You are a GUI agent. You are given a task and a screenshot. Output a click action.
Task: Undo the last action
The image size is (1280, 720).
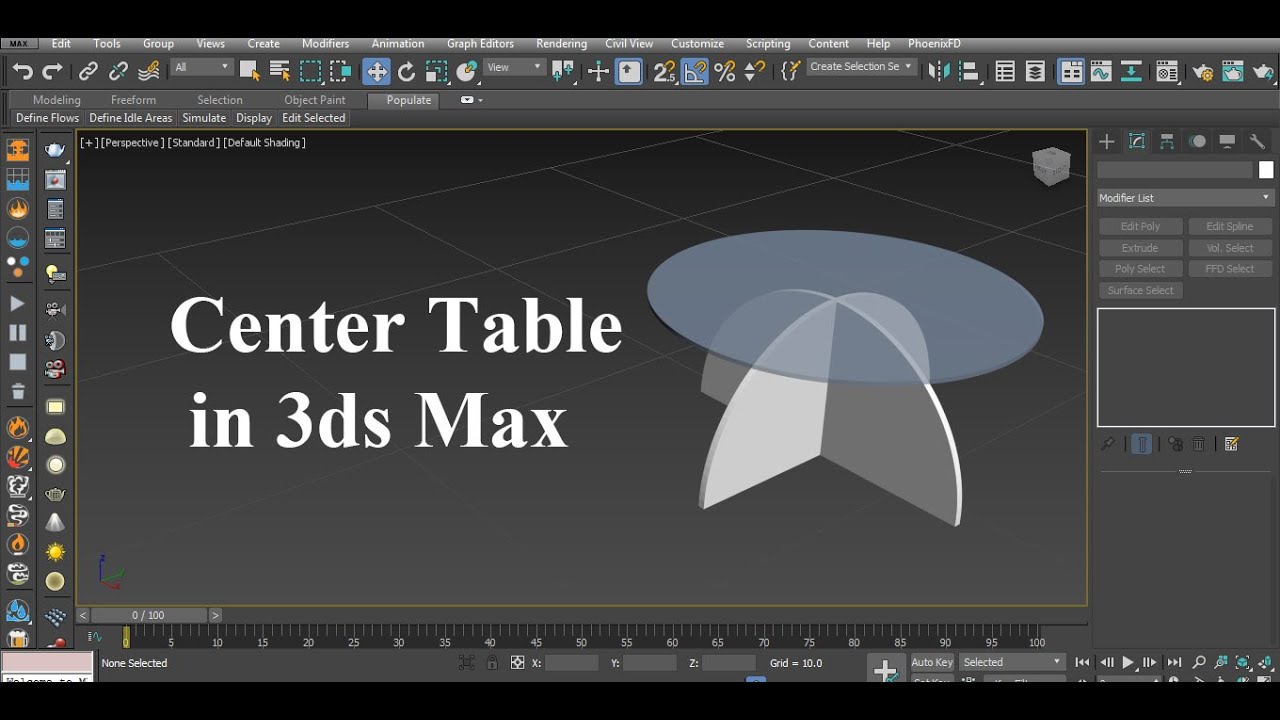22,71
